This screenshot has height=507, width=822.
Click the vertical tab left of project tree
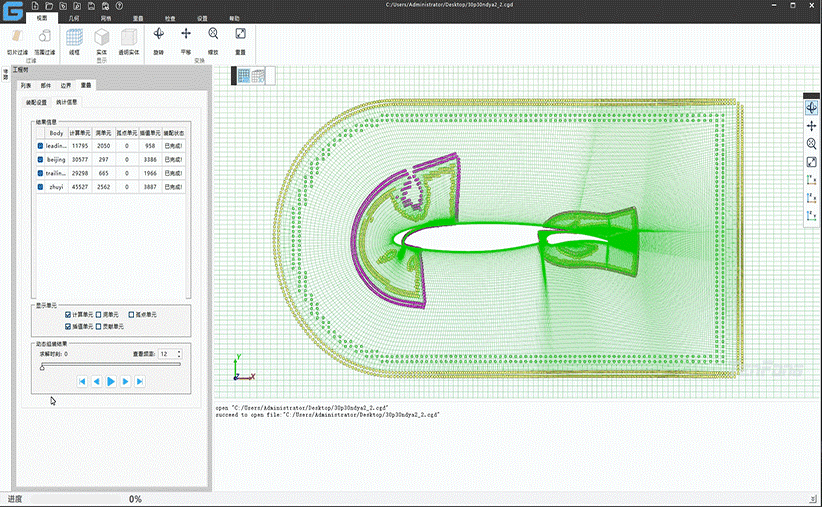6,74
